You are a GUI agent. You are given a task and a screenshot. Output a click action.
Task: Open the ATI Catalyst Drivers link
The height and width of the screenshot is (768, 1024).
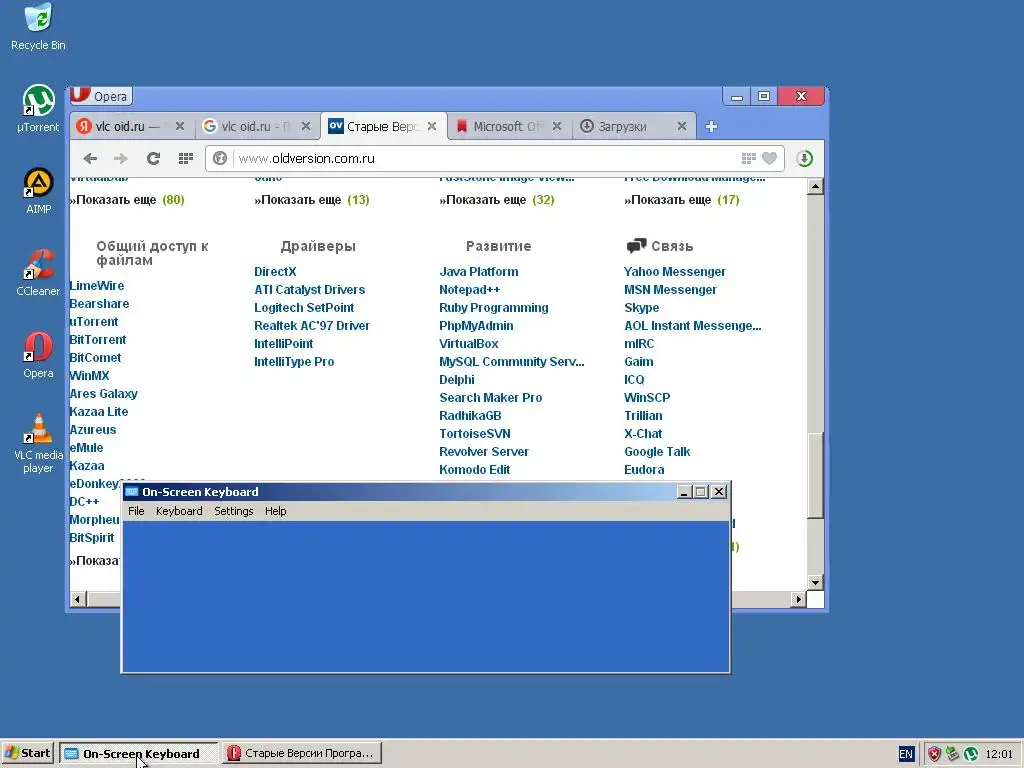click(x=310, y=290)
